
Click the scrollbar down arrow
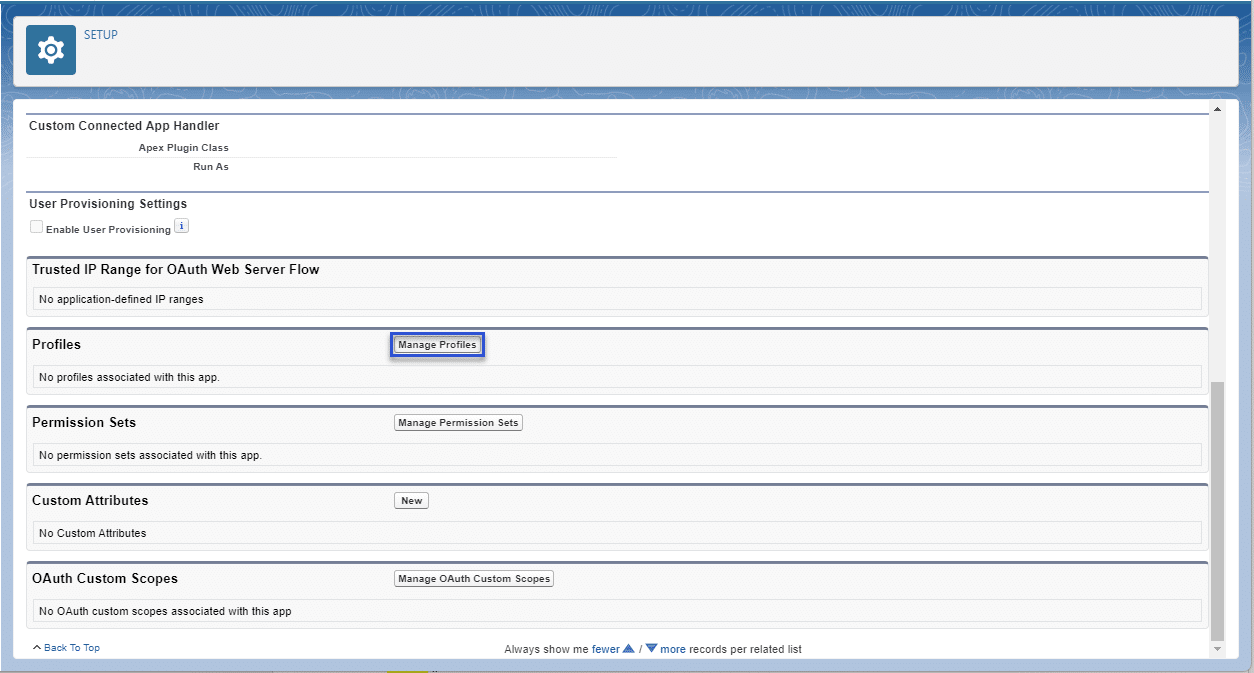point(1217,648)
